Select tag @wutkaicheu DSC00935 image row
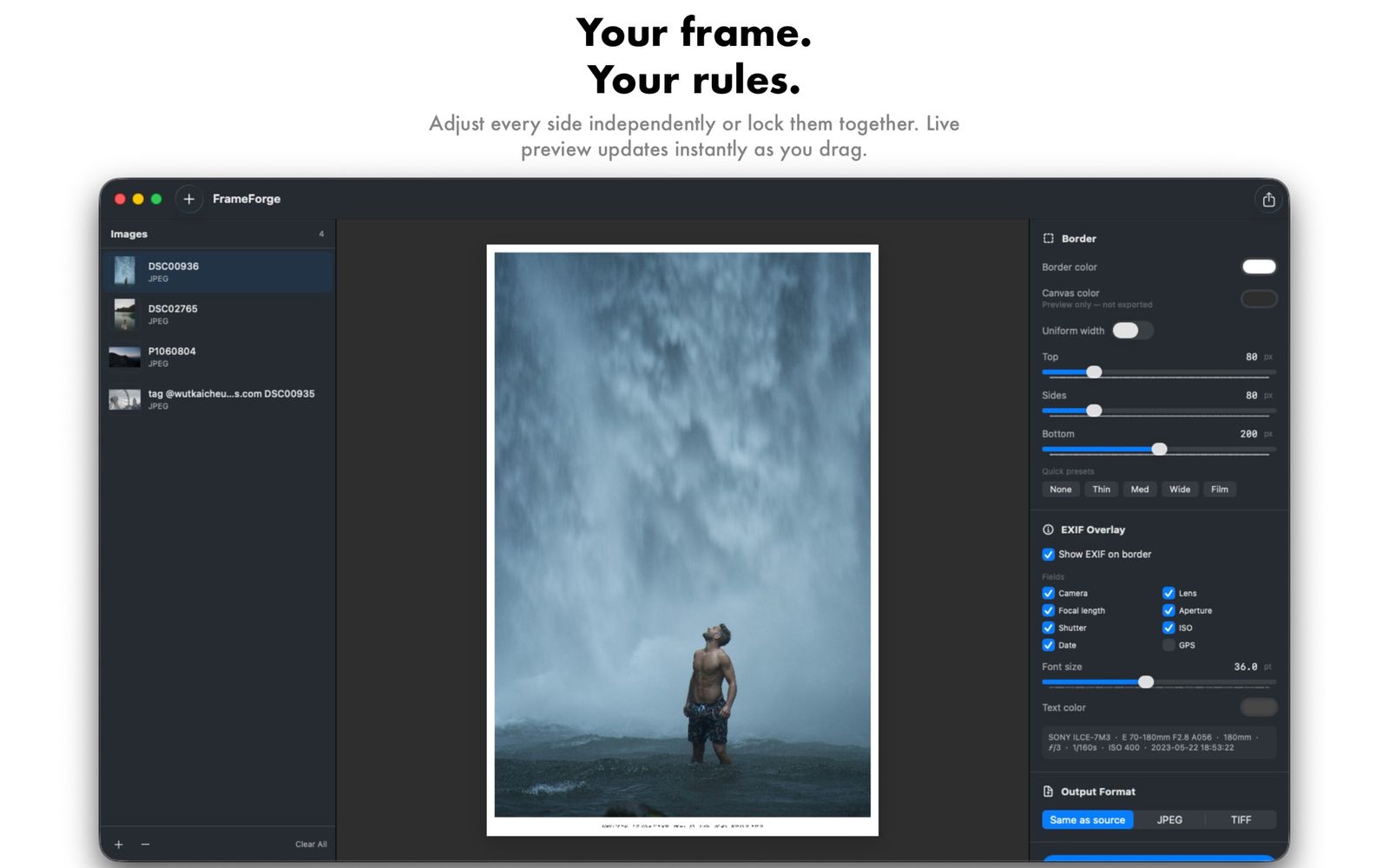The width and height of the screenshot is (1389, 868). 217,399
